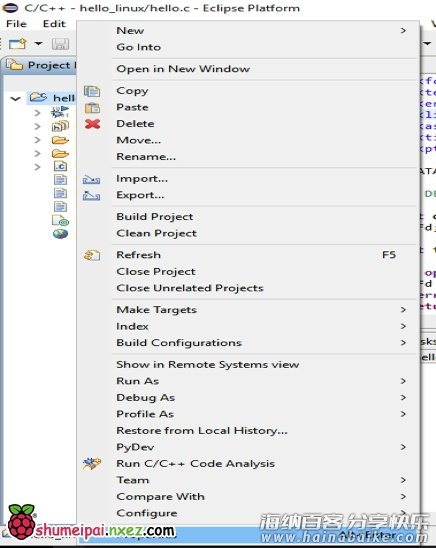Expand the Profile As submenu arrow
Viewport: 436px width, 548px height.
[x=404, y=414]
